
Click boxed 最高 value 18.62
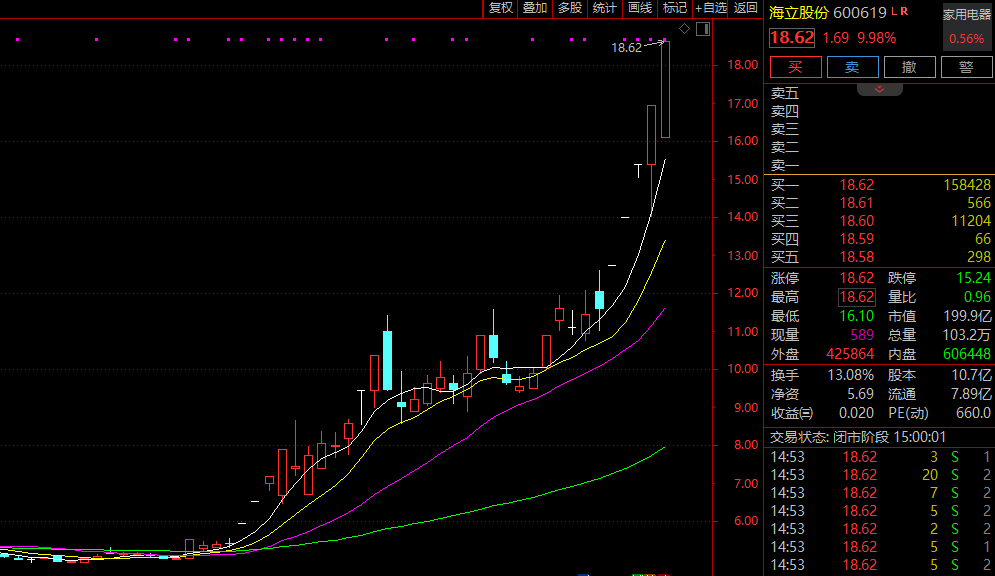coord(857,297)
